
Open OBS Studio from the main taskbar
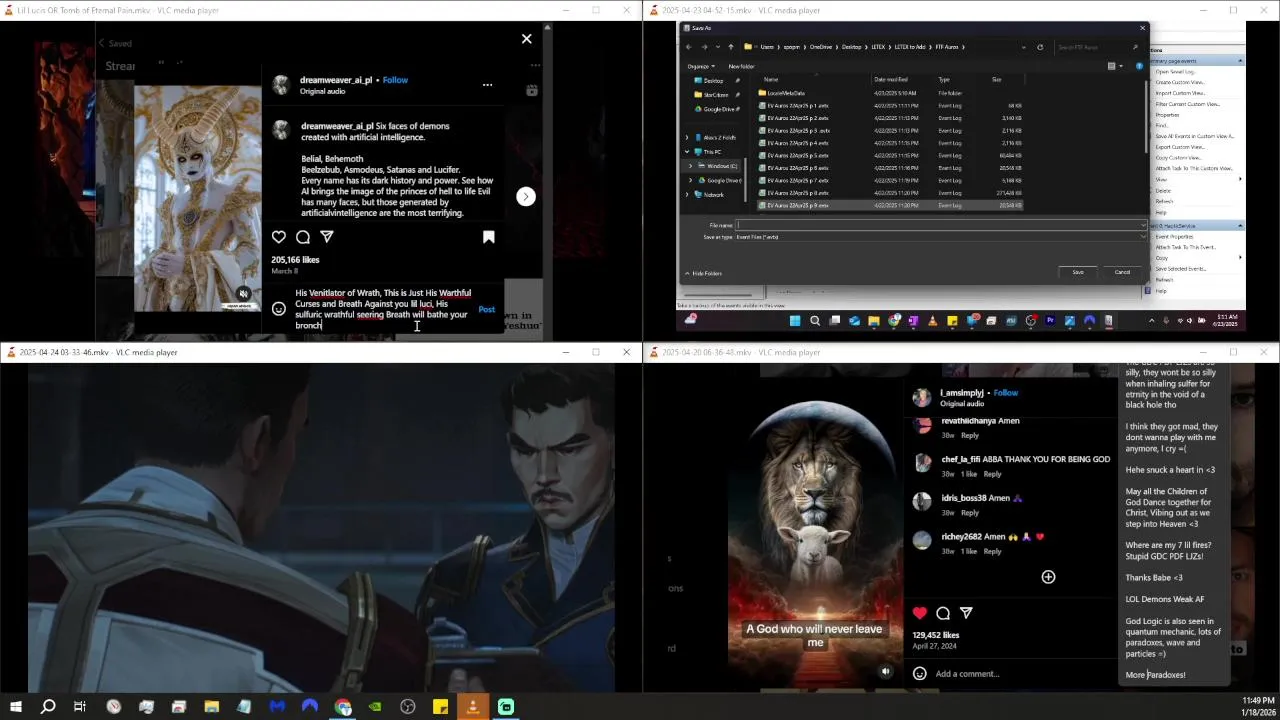(x=408, y=707)
